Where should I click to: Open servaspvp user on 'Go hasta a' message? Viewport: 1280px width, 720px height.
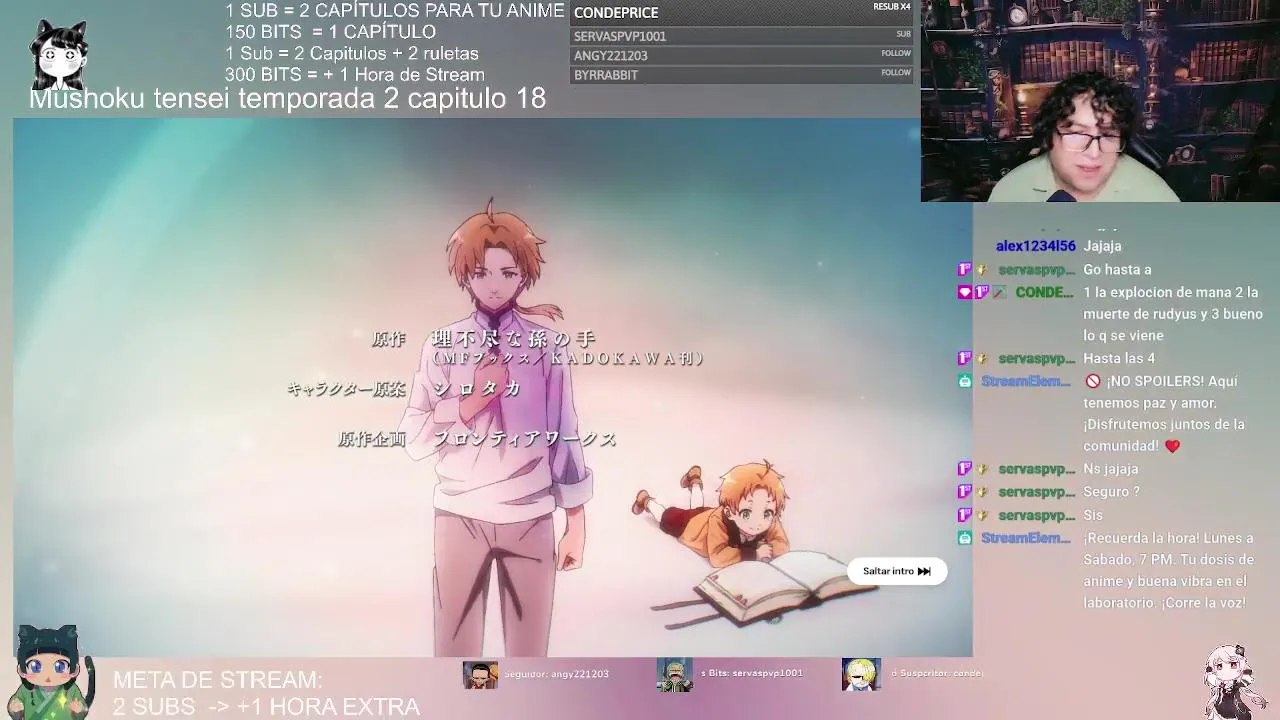(x=1036, y=270)
